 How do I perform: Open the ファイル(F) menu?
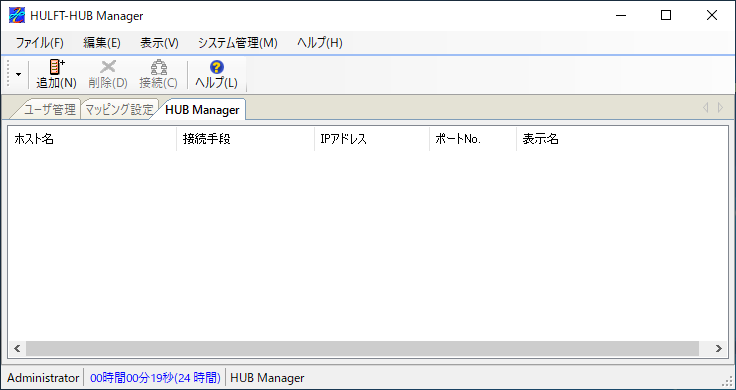click(39, 43)
